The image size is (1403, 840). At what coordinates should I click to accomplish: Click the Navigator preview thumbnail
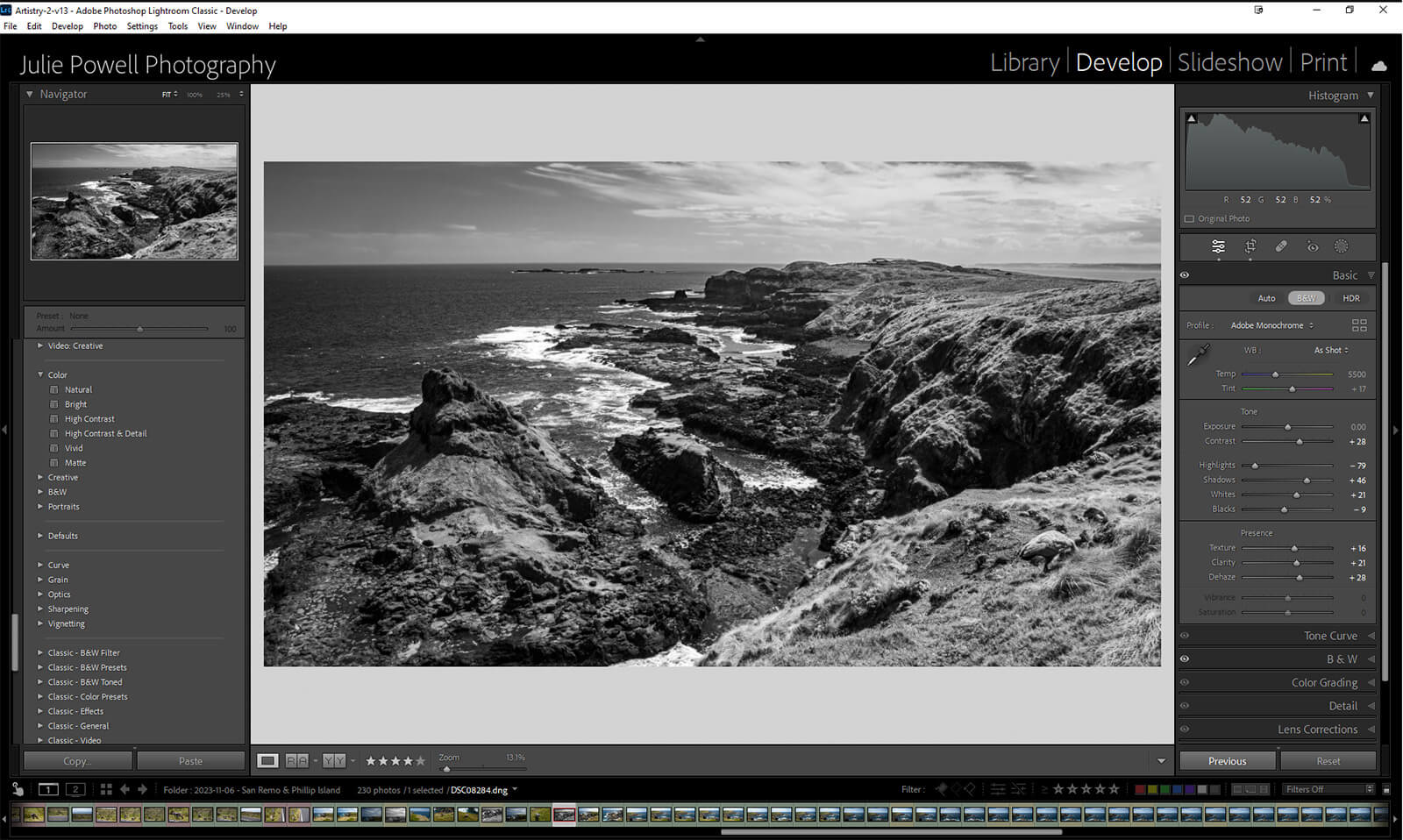coord(134,202)
